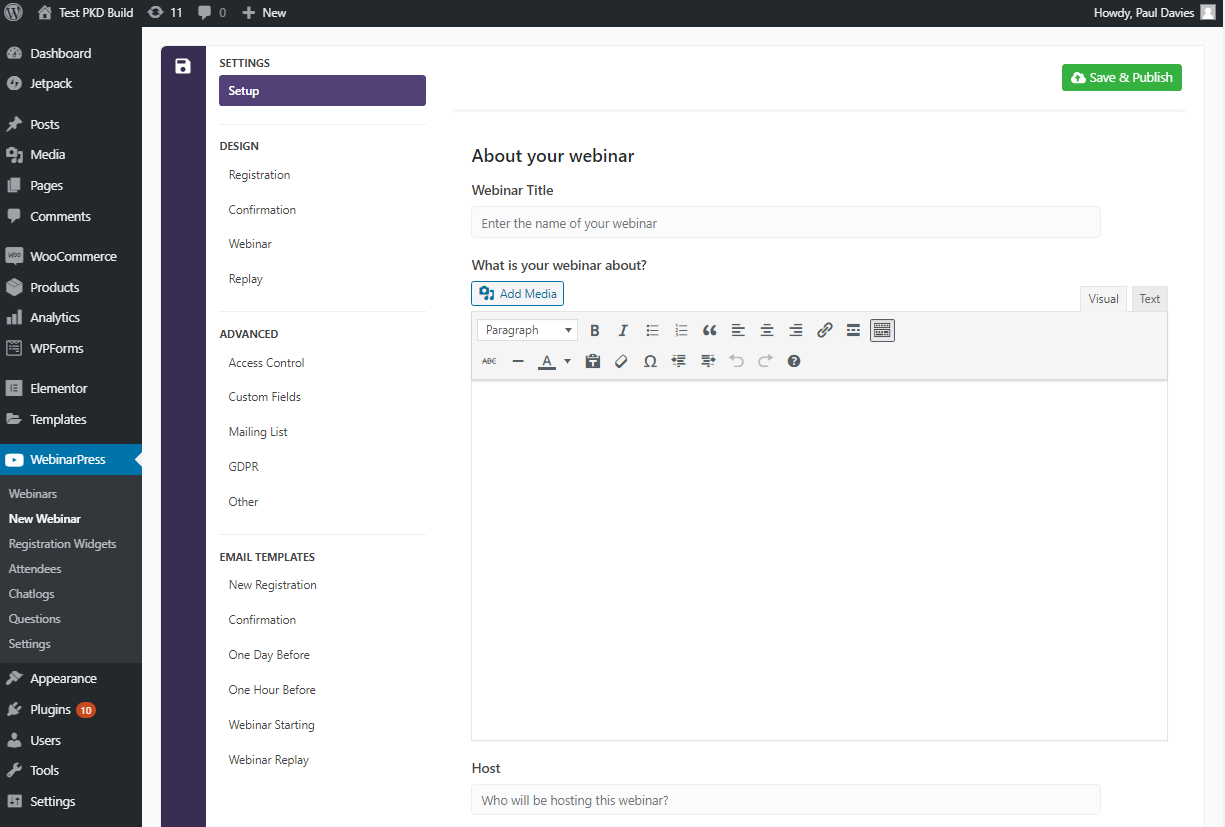Toggle the toolbar kitchen sink button

882,330
